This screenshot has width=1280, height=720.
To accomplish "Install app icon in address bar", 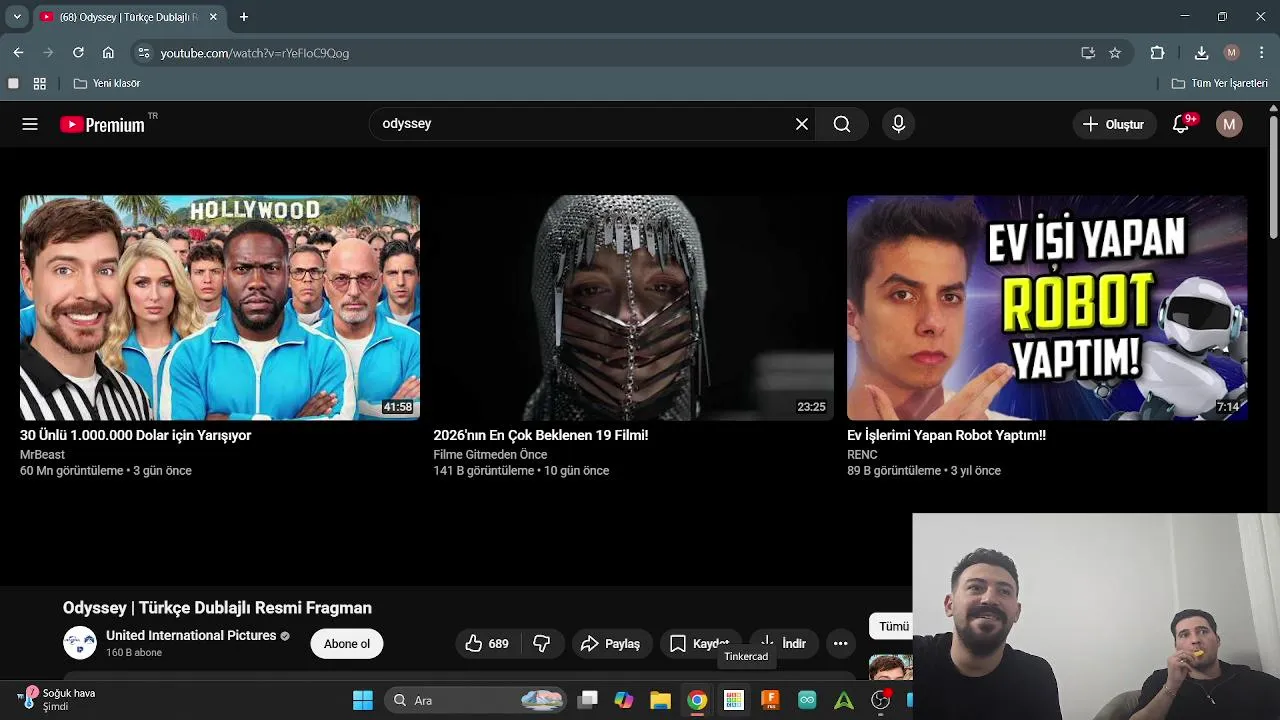I will point(1088,53).
